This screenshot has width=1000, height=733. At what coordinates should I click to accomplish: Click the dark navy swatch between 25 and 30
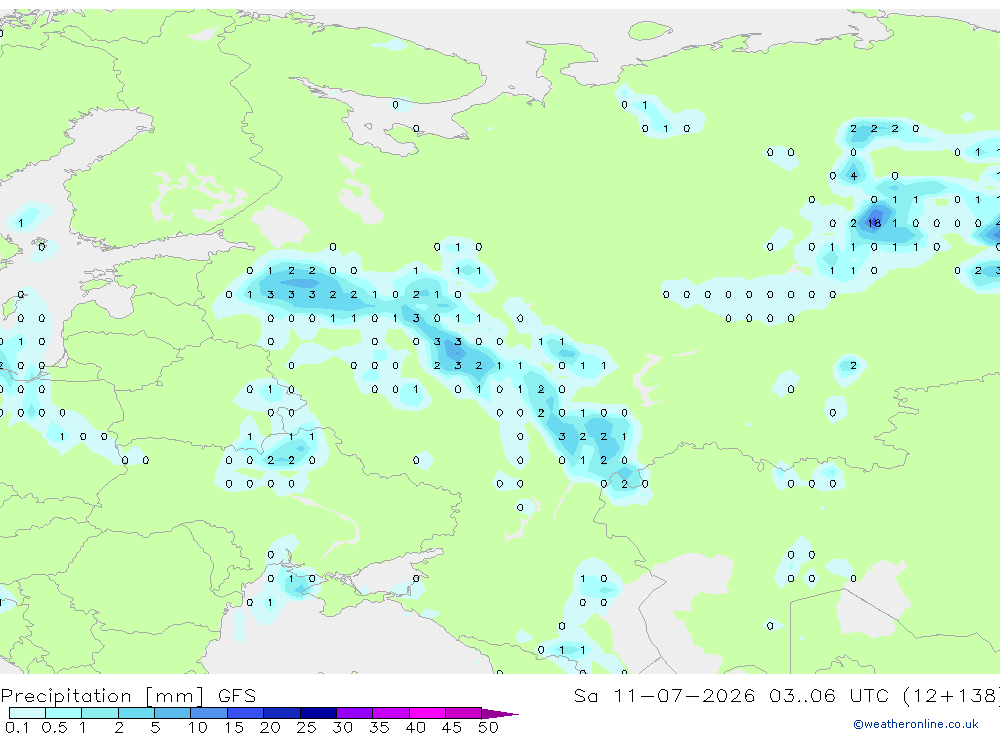[318, 713]
